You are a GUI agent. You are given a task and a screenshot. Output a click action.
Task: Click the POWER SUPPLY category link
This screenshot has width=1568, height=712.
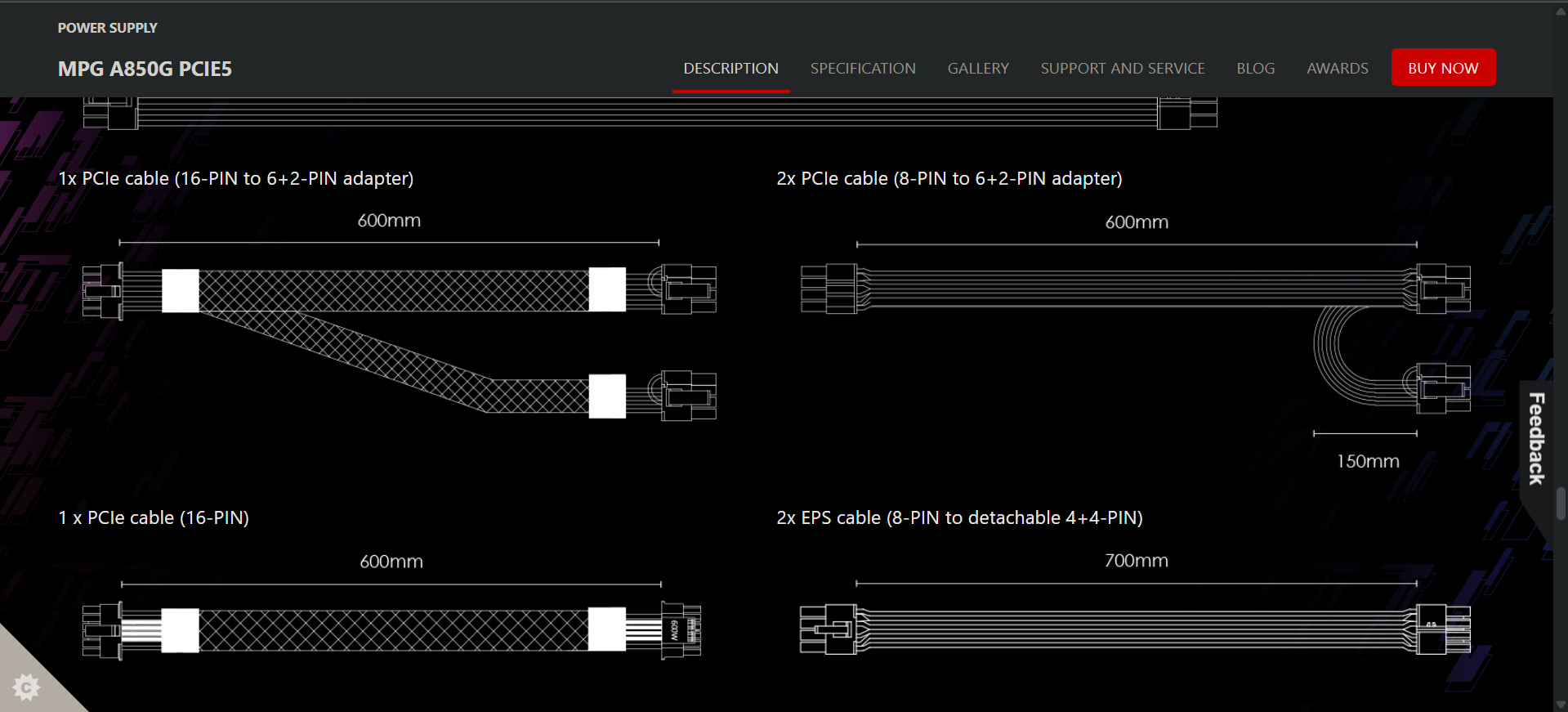[x=107, y=28]
